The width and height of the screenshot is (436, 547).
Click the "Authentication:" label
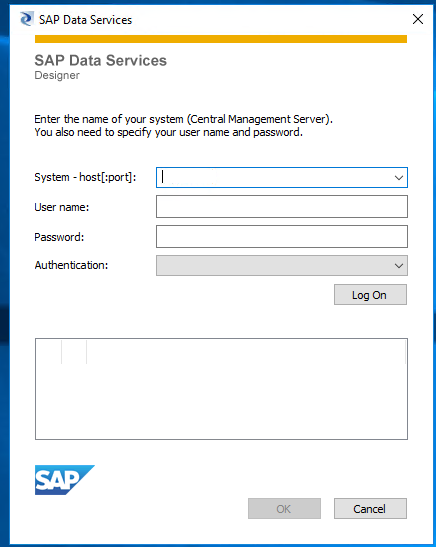(x=72, y=265)
